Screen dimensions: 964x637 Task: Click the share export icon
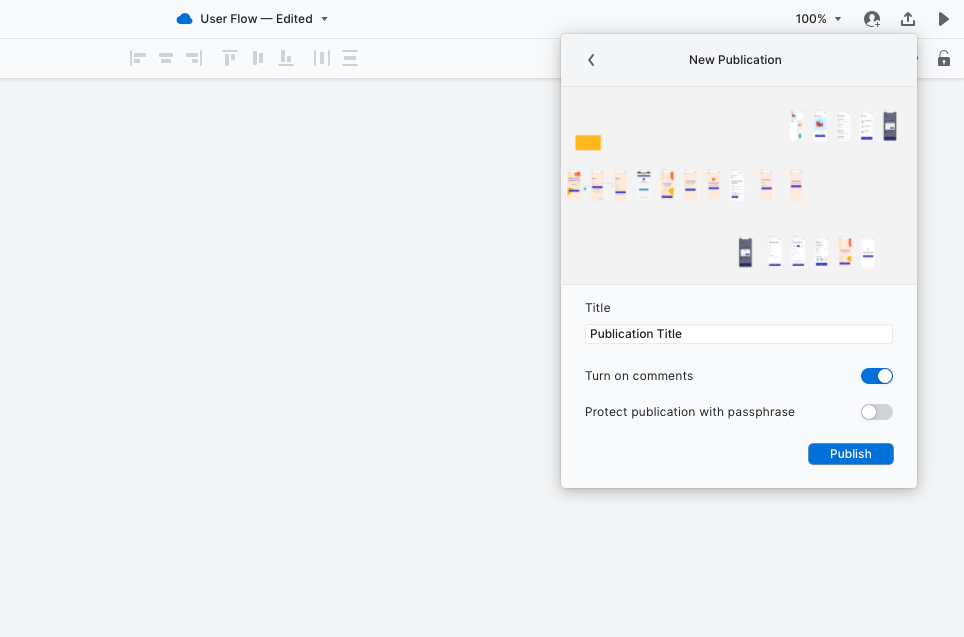click(908, 18)
